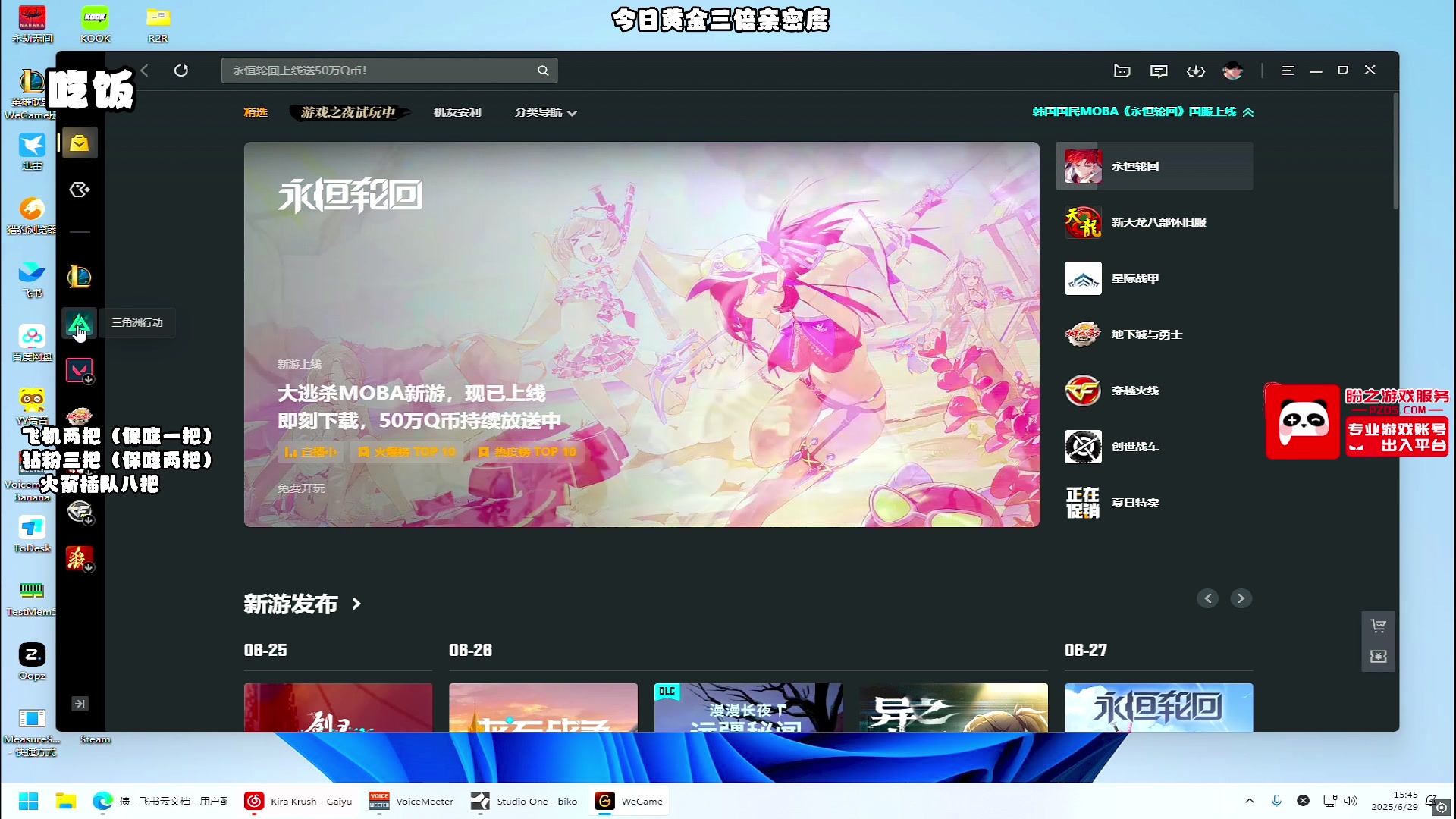Click the microphone tray icon
This screenshot has height=819, width=1456.
coord(1277,801)
